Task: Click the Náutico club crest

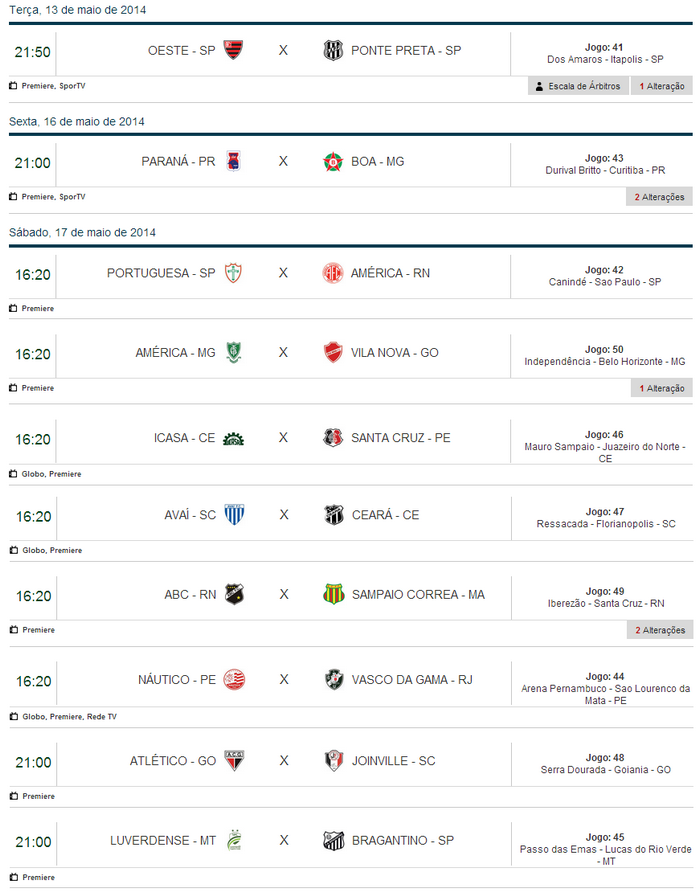Action: pos(233,680)
